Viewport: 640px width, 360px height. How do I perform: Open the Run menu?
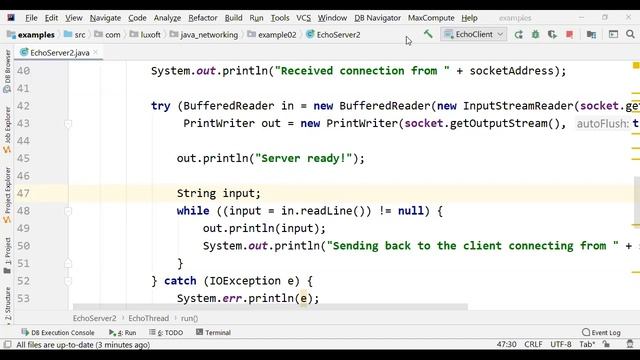(x=256, y=18)
